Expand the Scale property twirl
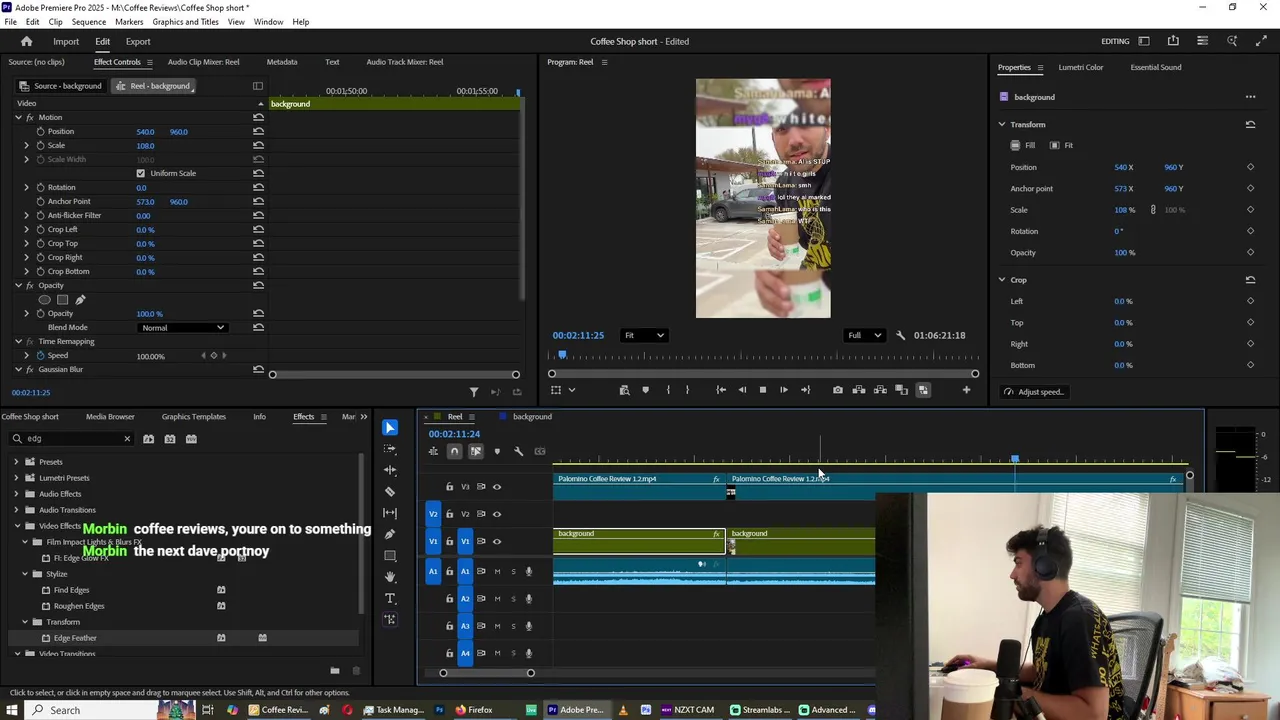 [27, 145]
